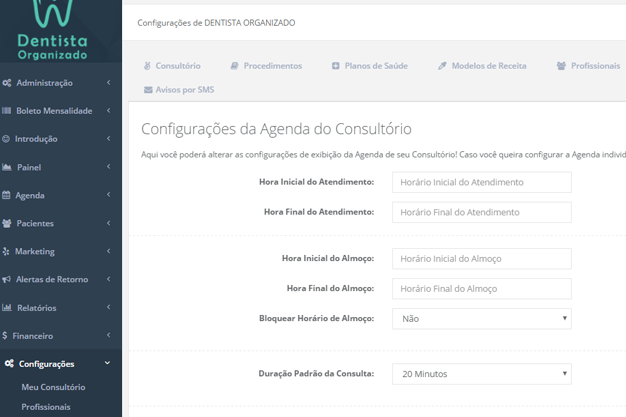The height and width of the screenshot is (417, 626).
Task: Open the Alertas de Retorno menu
Action: coord(61,279)
